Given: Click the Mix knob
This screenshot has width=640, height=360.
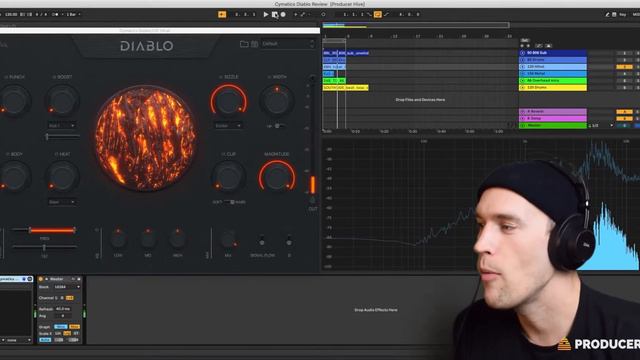Looking at the screenshot, I should [228, 240].
